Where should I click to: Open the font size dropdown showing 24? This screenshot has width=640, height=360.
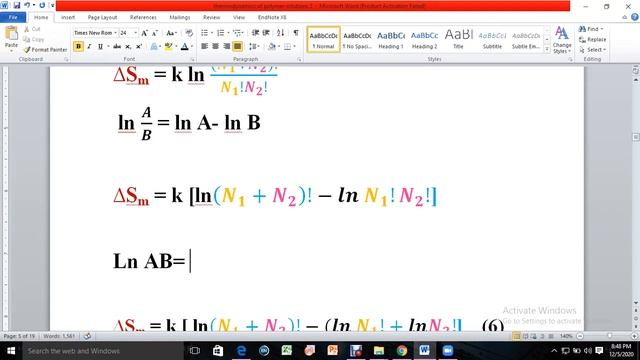(136, 33)
